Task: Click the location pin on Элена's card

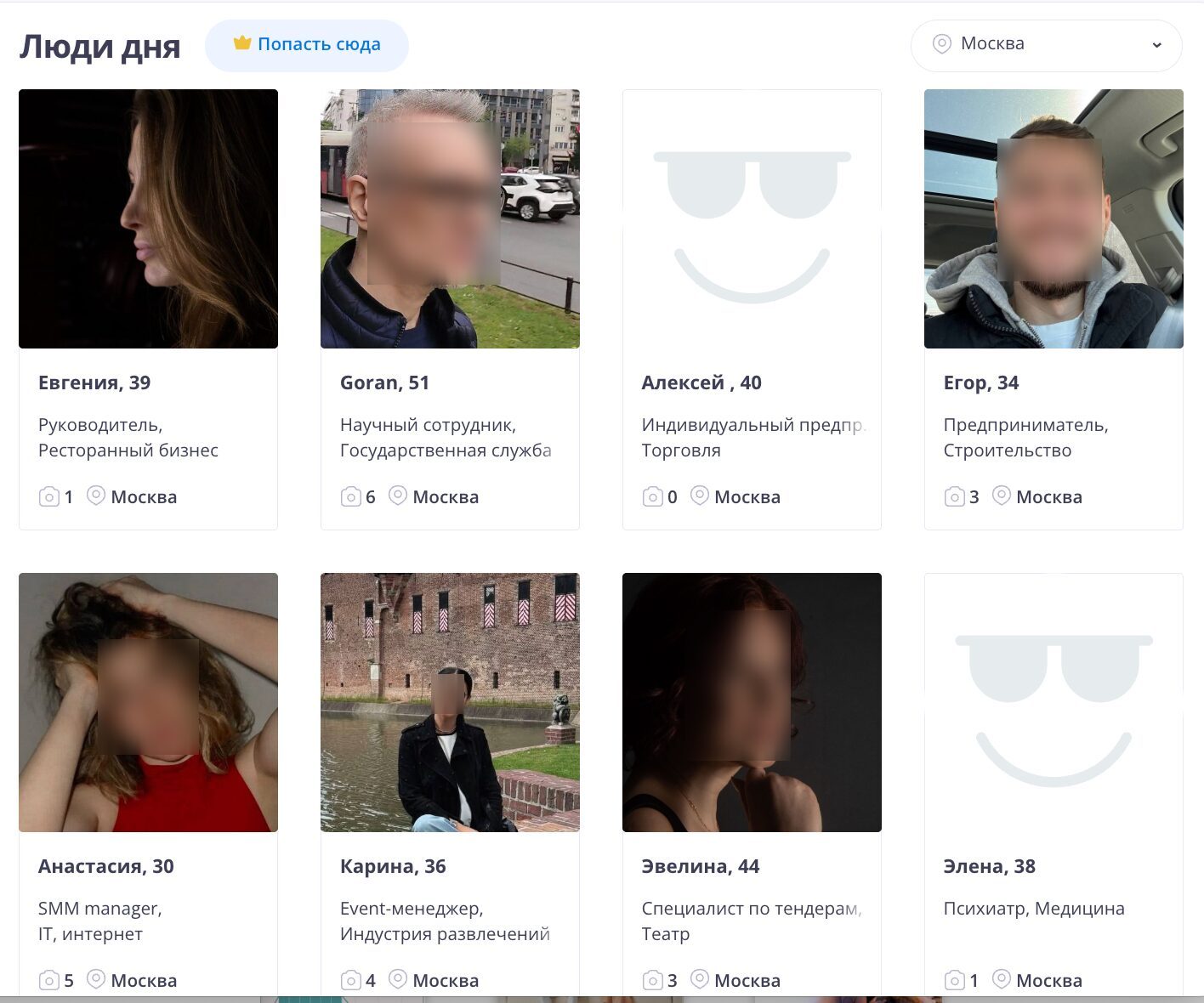Action: pyautogui.click(x=1002, y=979)
